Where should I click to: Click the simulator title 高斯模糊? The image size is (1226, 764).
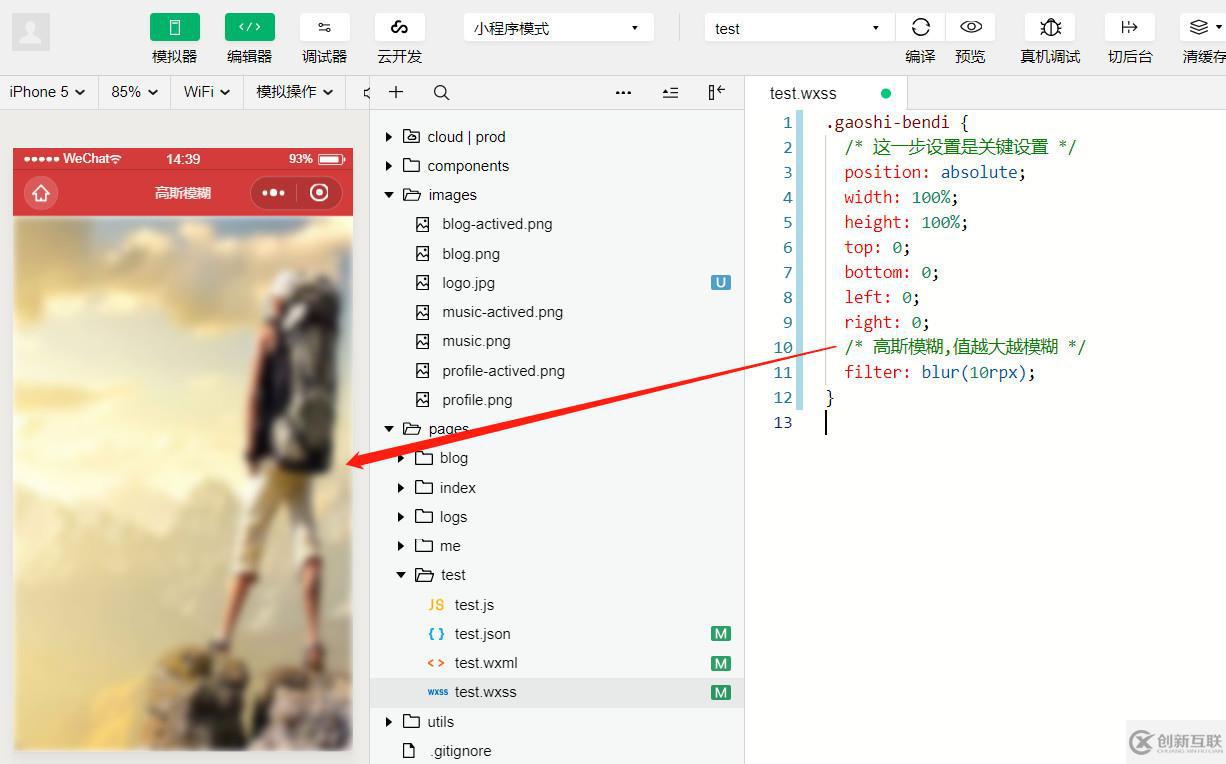[182, 193]
